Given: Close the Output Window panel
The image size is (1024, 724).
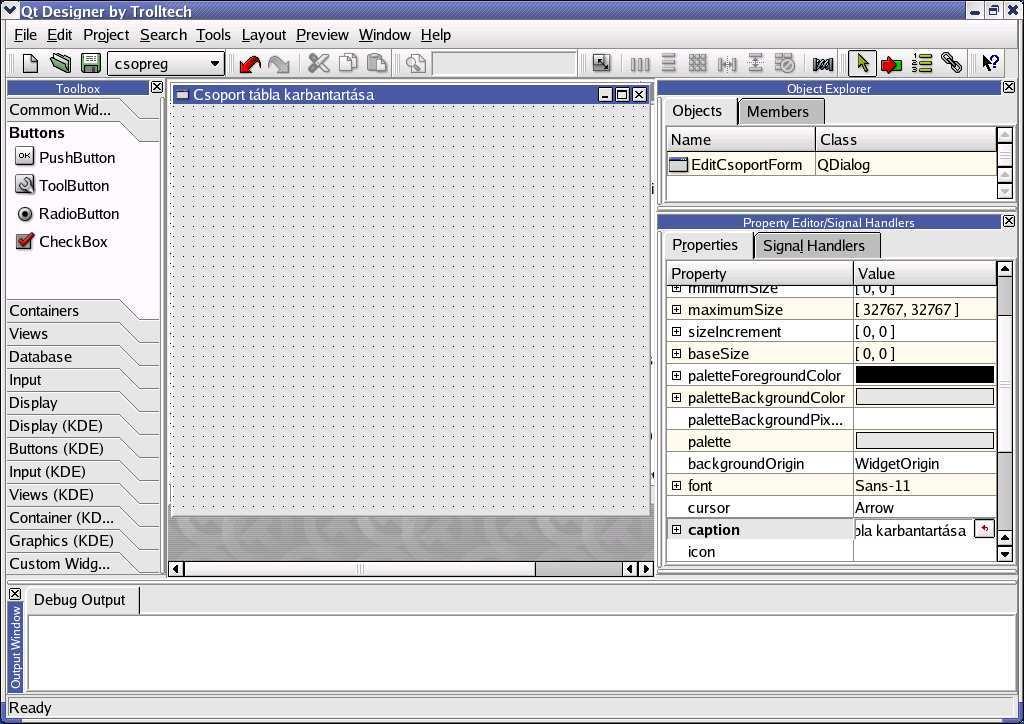Looking at the screenshot, I should 15,593.
